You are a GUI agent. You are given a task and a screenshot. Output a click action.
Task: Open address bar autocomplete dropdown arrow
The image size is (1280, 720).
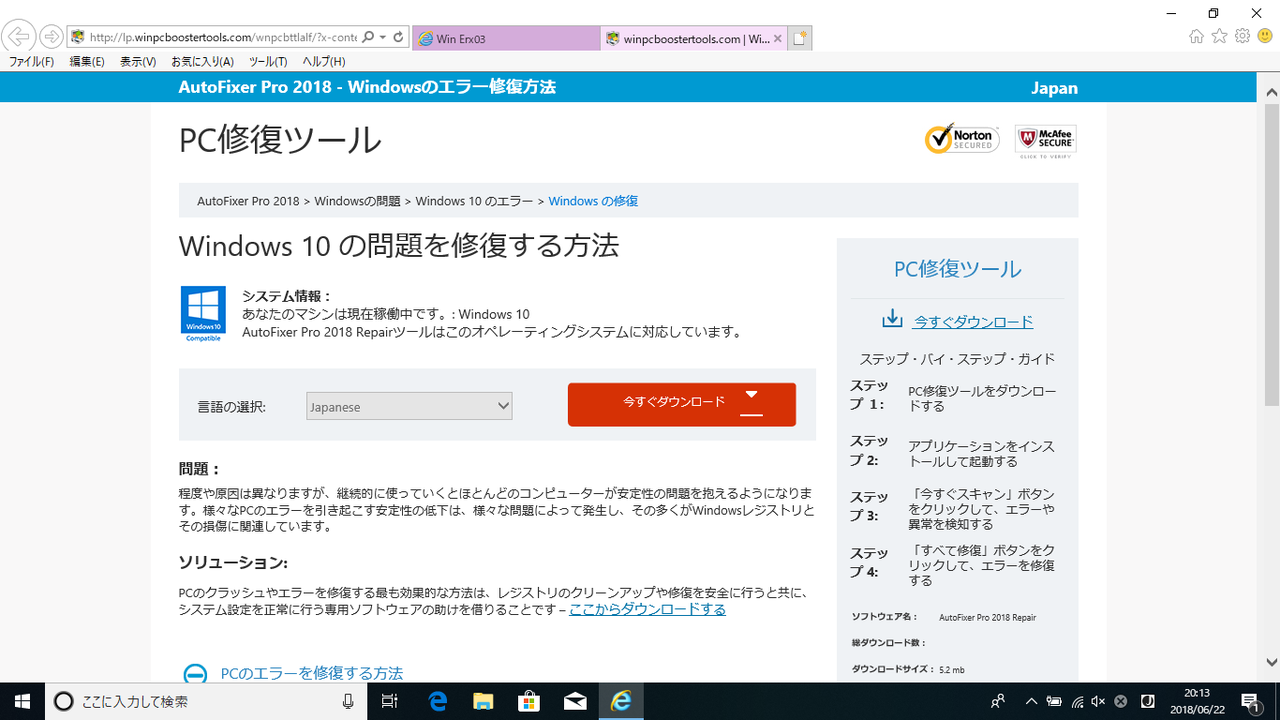point(383,37)
